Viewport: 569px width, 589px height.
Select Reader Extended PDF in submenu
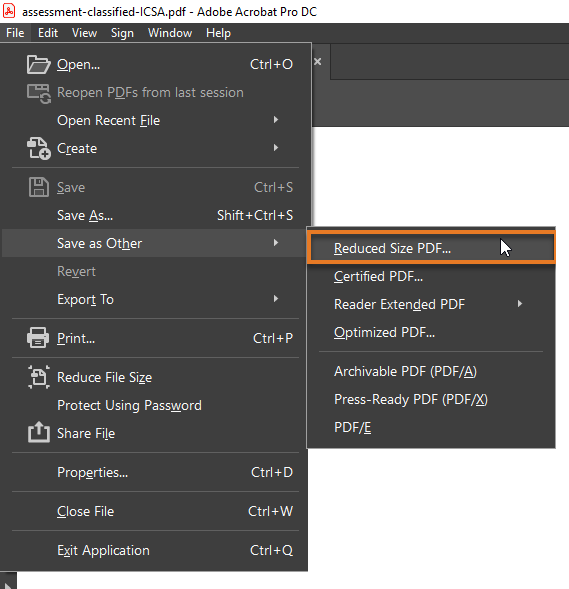431,304
